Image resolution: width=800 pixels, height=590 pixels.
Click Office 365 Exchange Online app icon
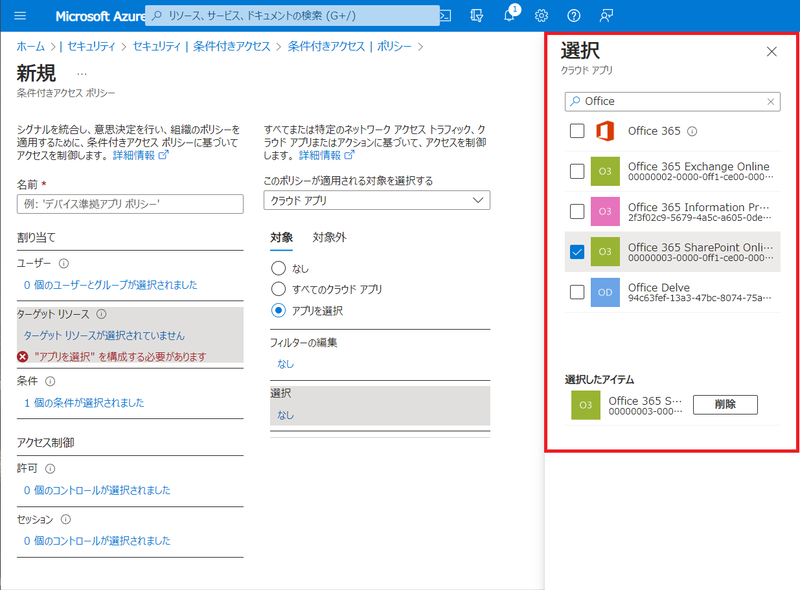click(x=605, y=171)
